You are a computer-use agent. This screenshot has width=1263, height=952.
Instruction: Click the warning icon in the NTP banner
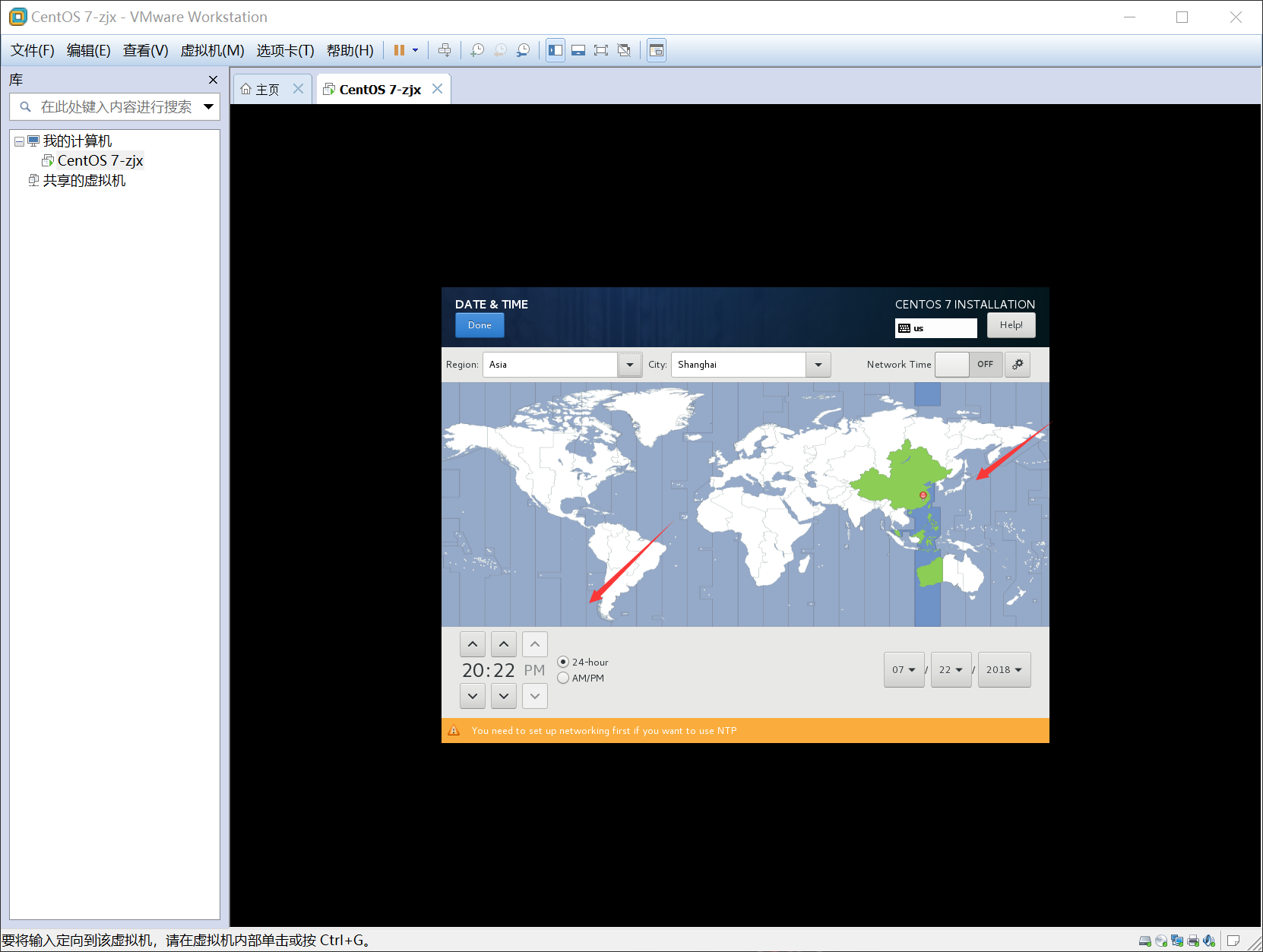pyautogui.click(x=454, y=731)
